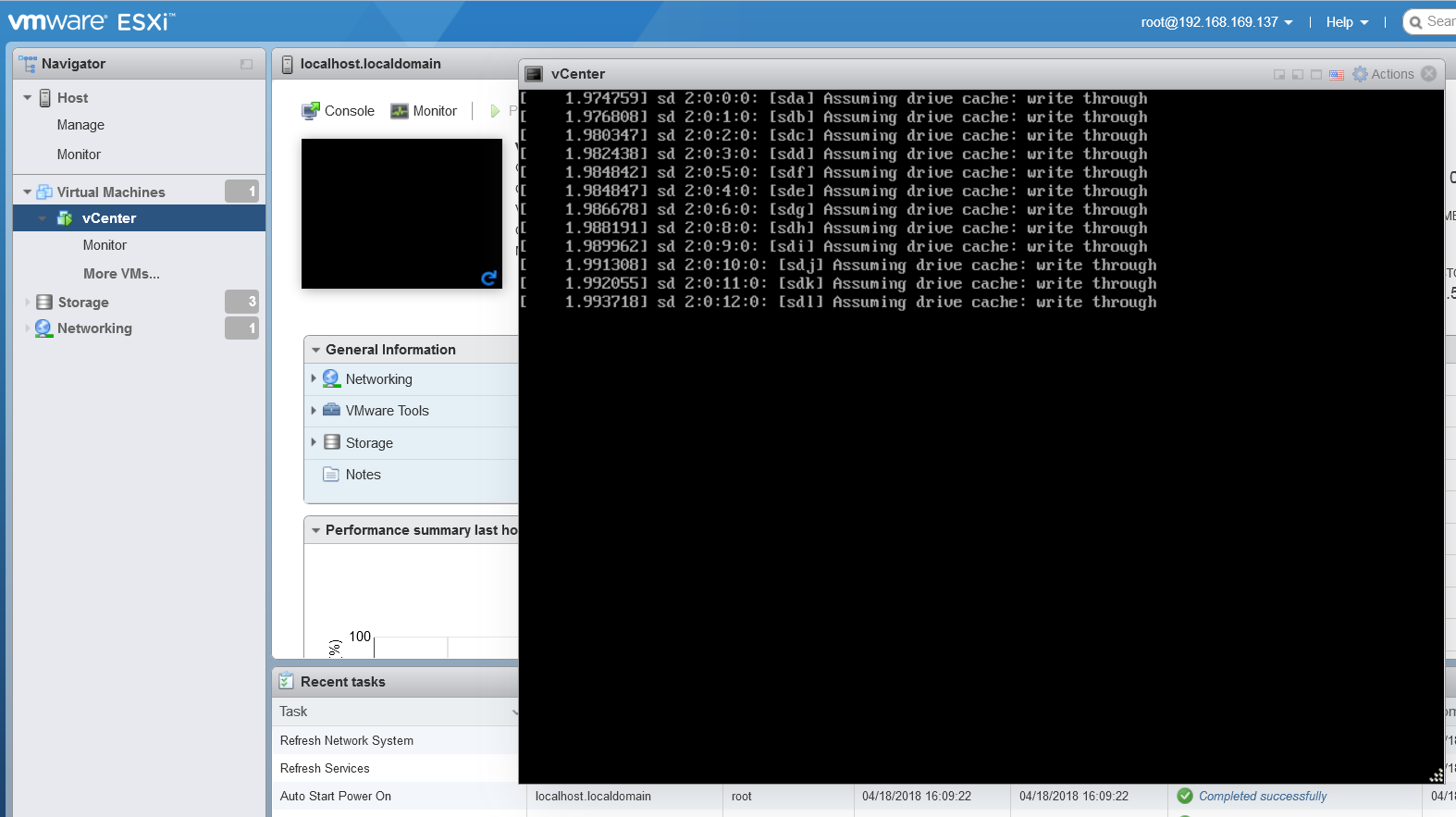Collapse the Performance summary section
This screenshot has width=1456, height=817.
click(x=316, y=530)
